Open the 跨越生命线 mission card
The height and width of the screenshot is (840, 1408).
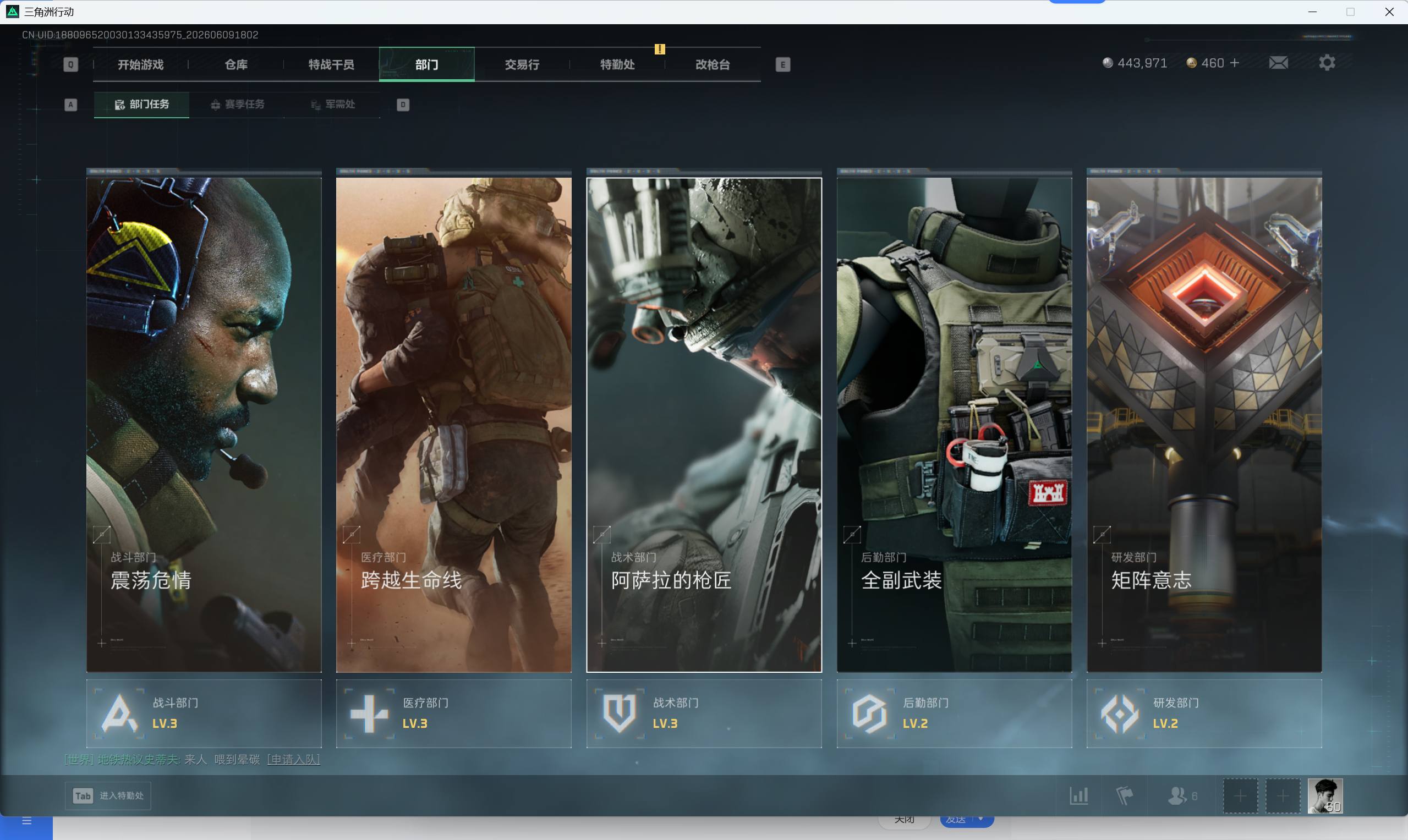454,425
